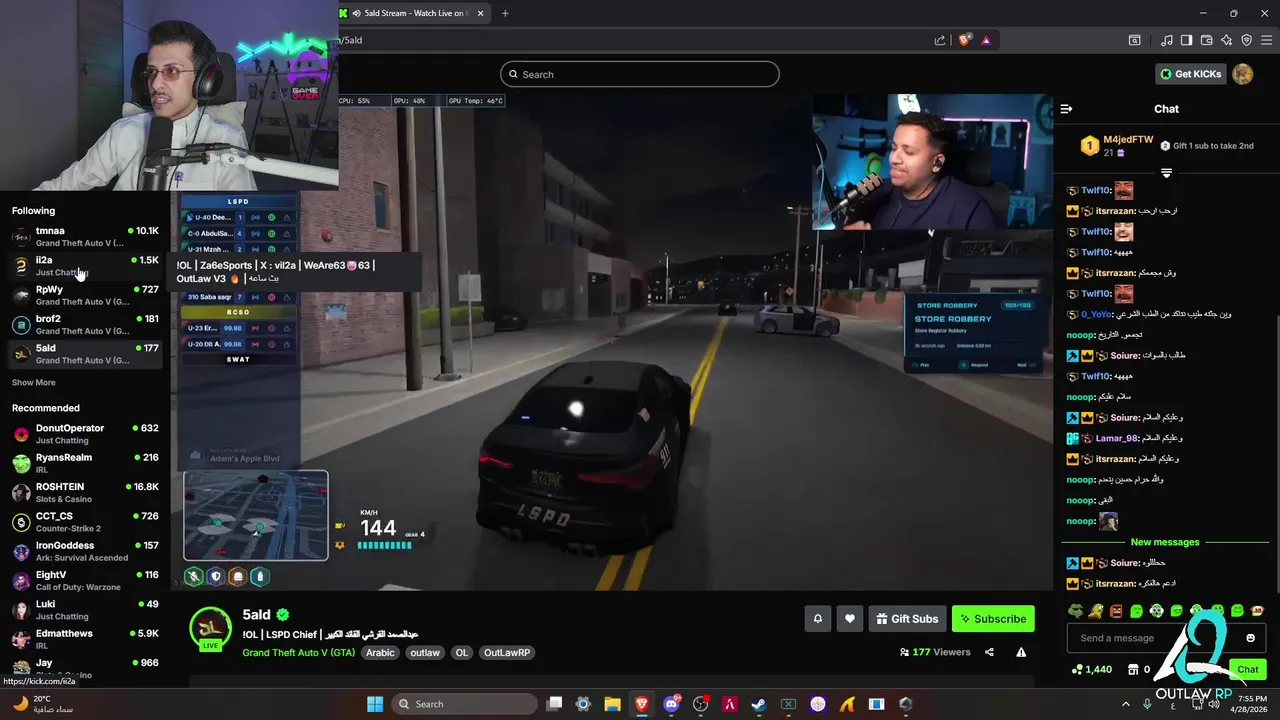Open RpWy channel in Following list

pyautogui.click(x=85, y=295)
